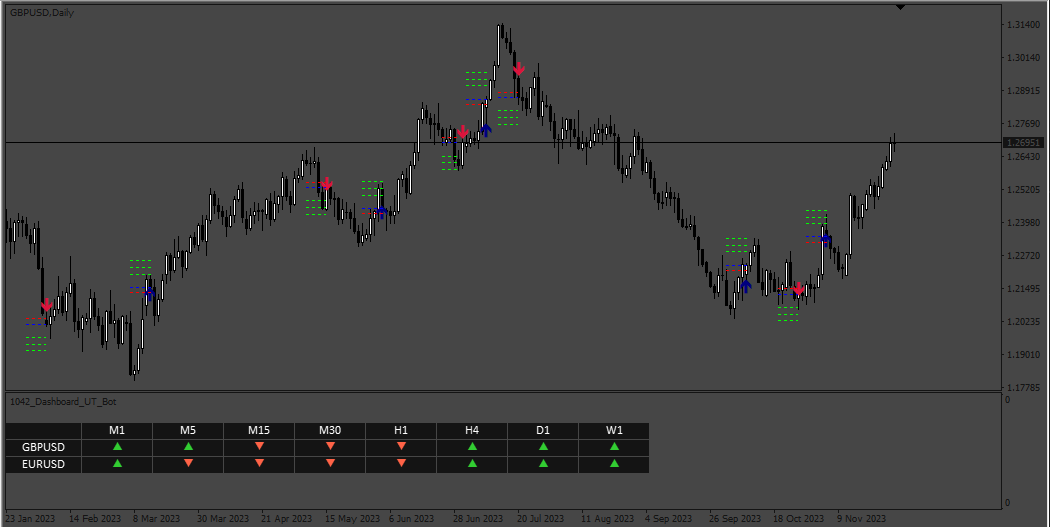Click the GBPUSD H4 green up arrow

point(472,446)
